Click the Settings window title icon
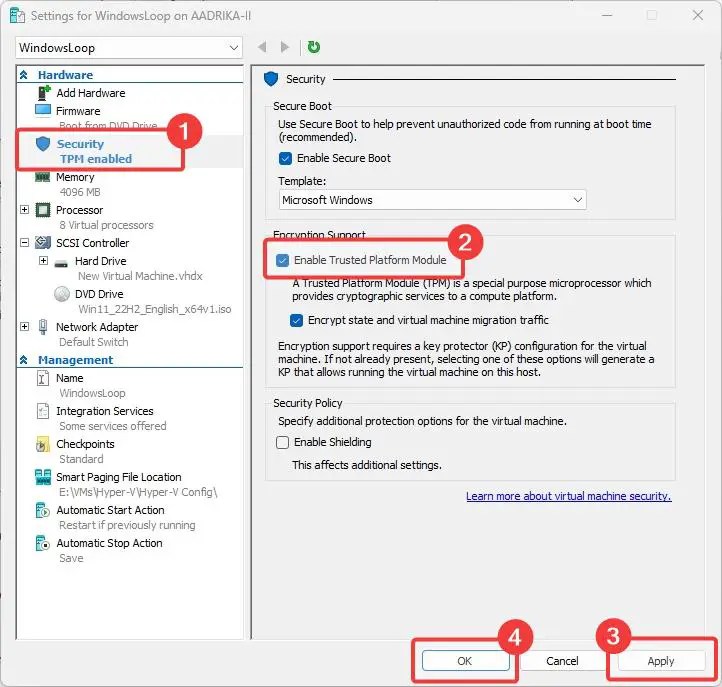Image resolution: width=722 pixels, height=687 pixels. coord(17,16)
